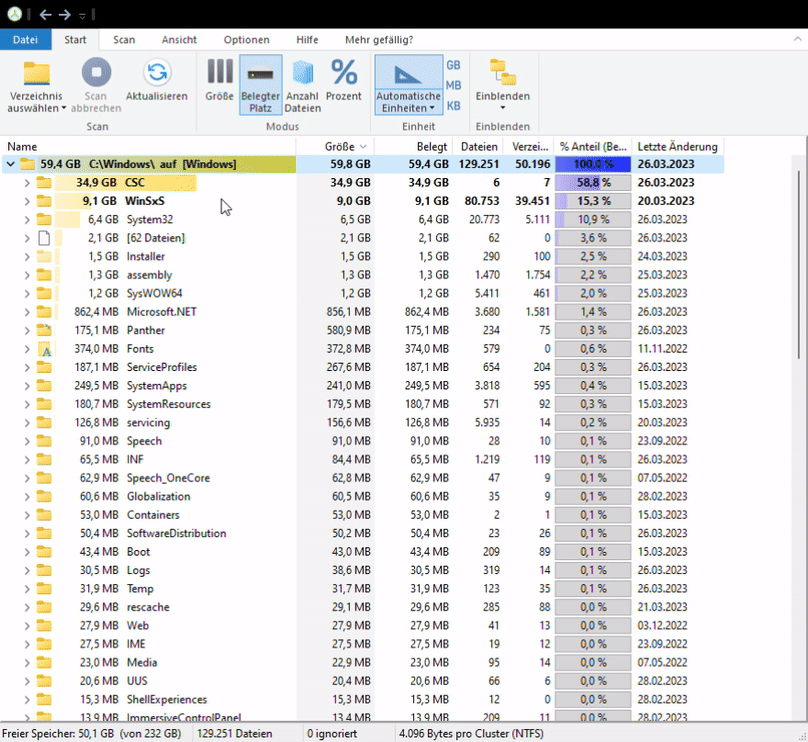
Task: Click the CSC folder icon
Action: (x=44, y=182)
